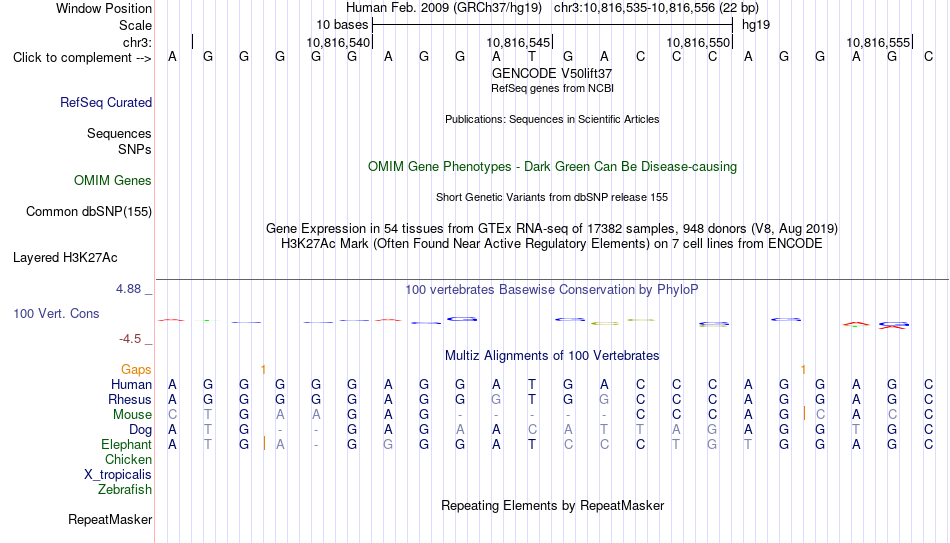Select the Elephant species label
The height and width of the screenshot is (543, 950).
coord(127,444)
